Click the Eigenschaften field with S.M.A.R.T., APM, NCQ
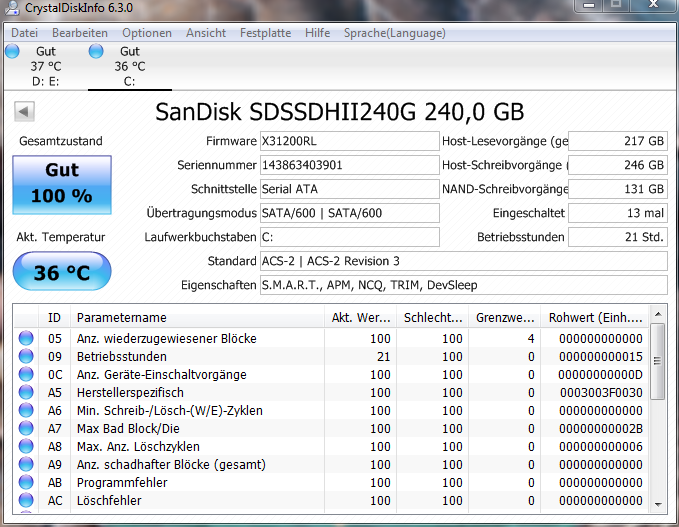The image size is (679, 527). [x=463, y=285]
